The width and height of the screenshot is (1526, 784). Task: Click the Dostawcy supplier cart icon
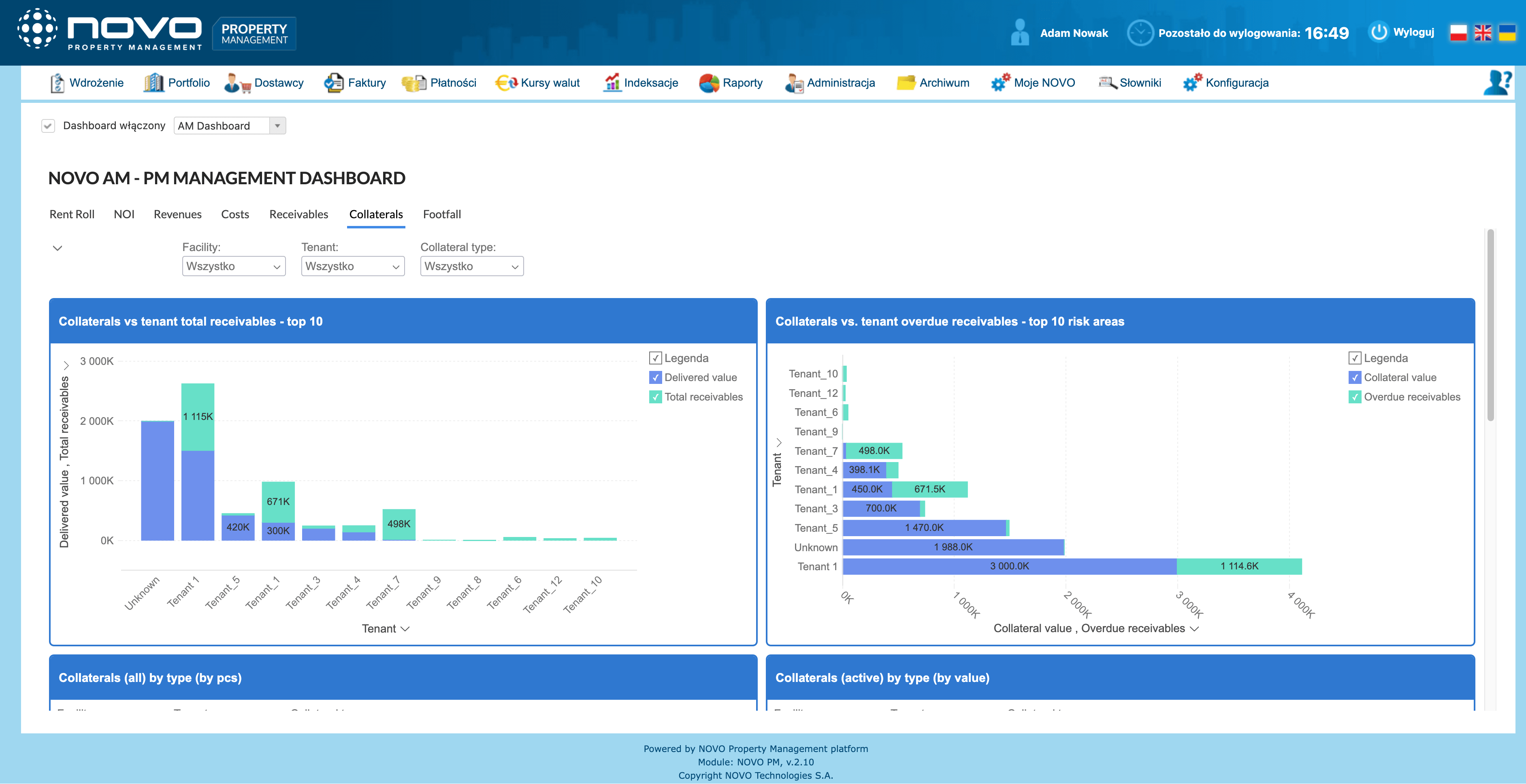coord(237,83)
